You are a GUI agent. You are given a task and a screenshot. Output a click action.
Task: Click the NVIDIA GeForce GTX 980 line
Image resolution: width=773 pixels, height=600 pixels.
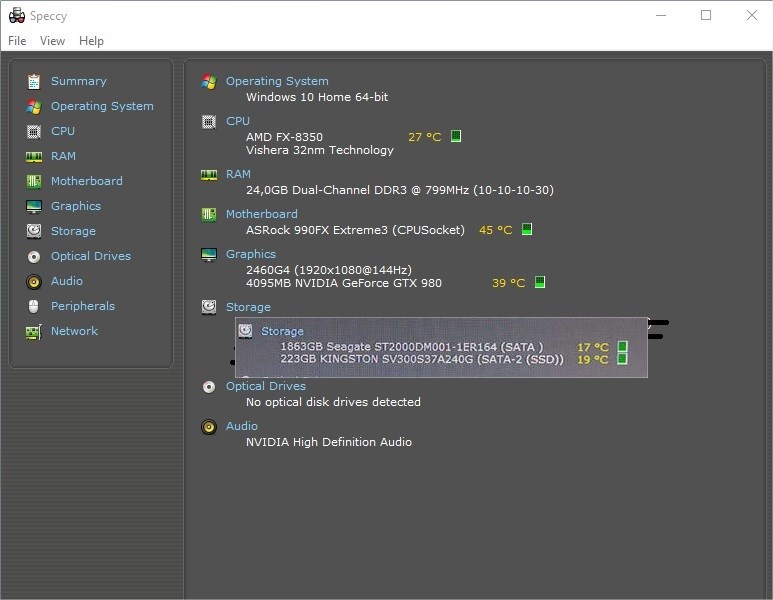tap(344, 283)
